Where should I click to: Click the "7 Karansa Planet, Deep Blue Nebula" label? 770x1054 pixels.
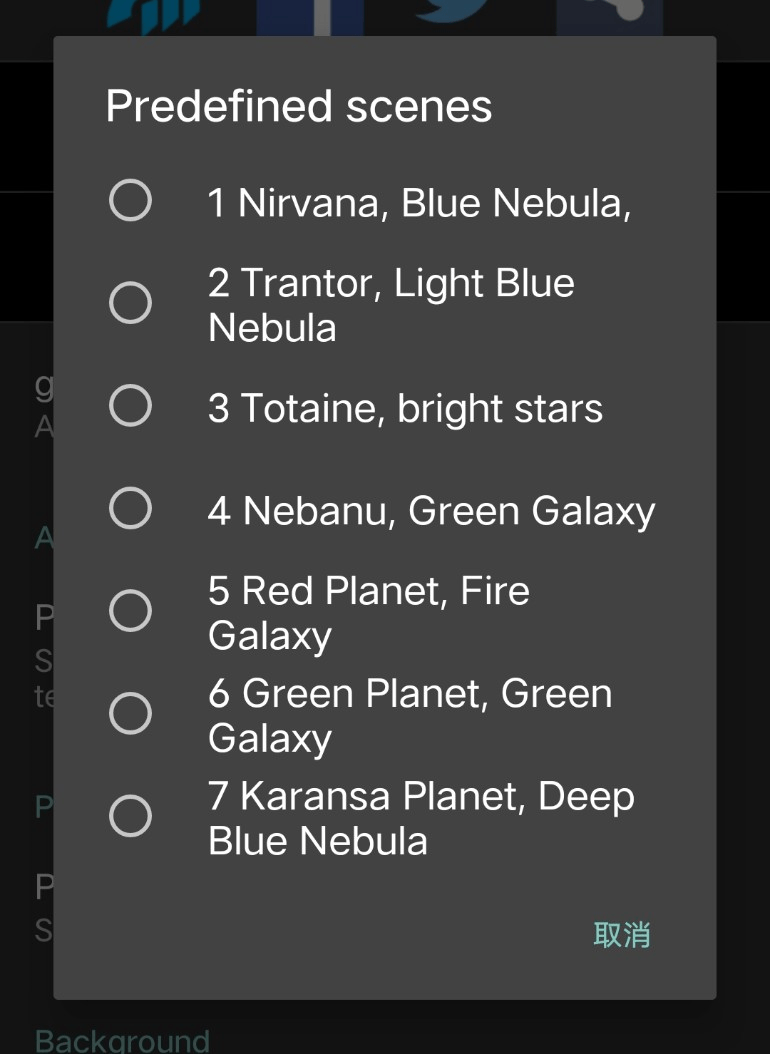pos(421,818)
